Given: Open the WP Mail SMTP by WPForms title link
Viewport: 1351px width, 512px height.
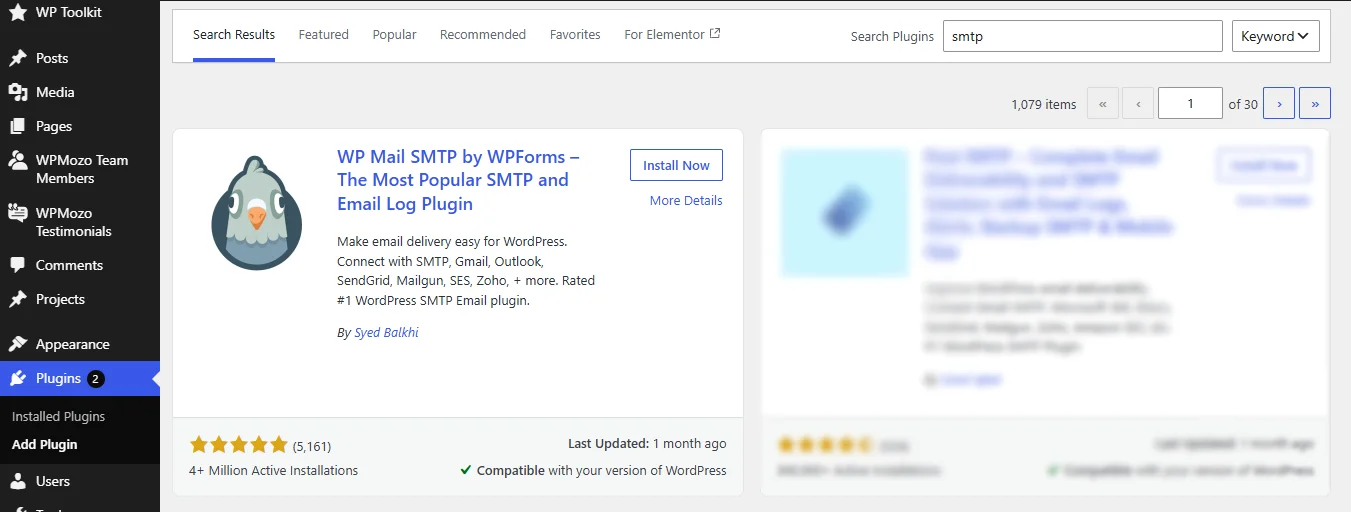Looking at the screenshot, I should [x=458, y=180].
